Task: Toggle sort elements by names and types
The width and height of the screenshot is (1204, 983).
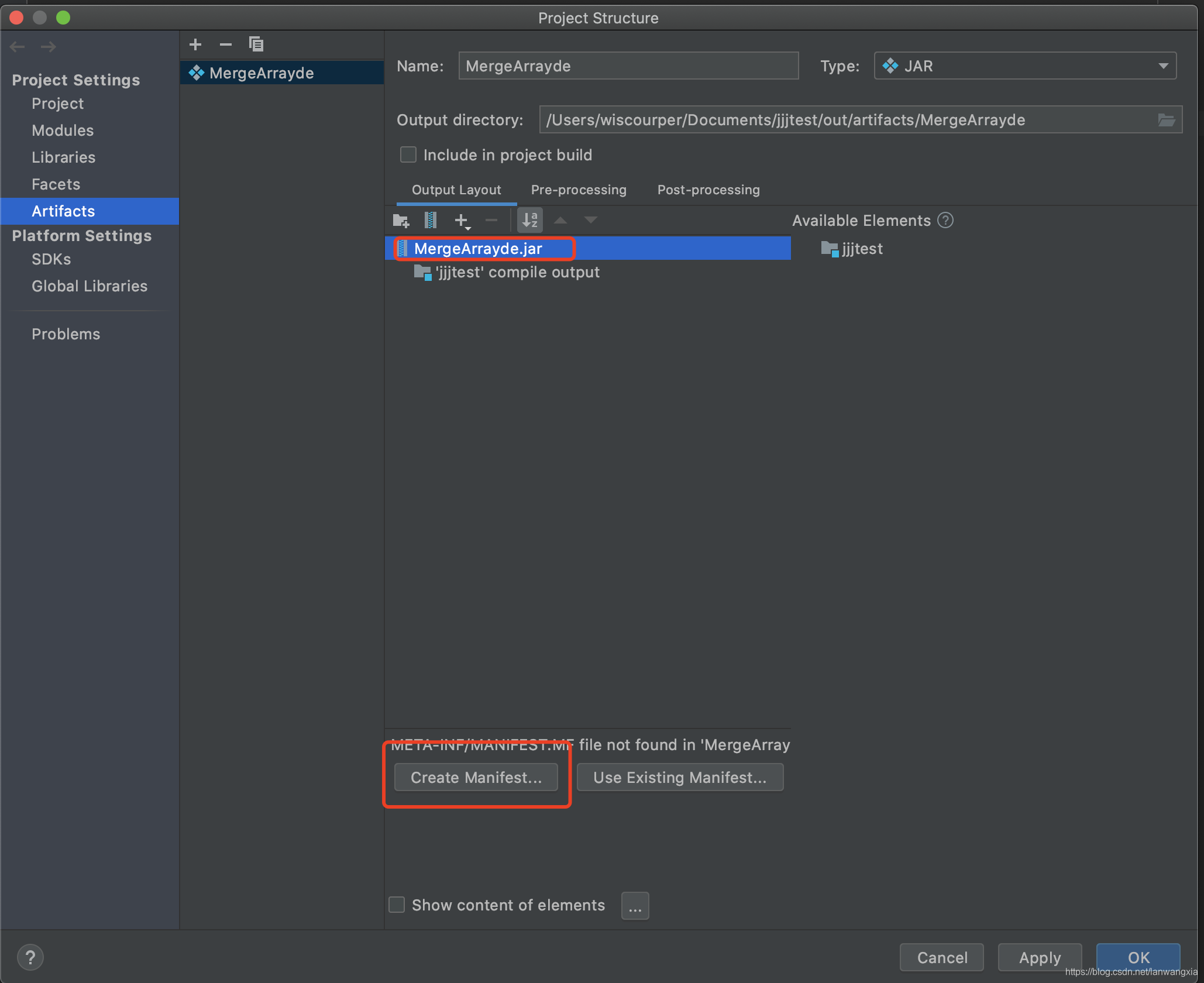Action: (530, 221)
